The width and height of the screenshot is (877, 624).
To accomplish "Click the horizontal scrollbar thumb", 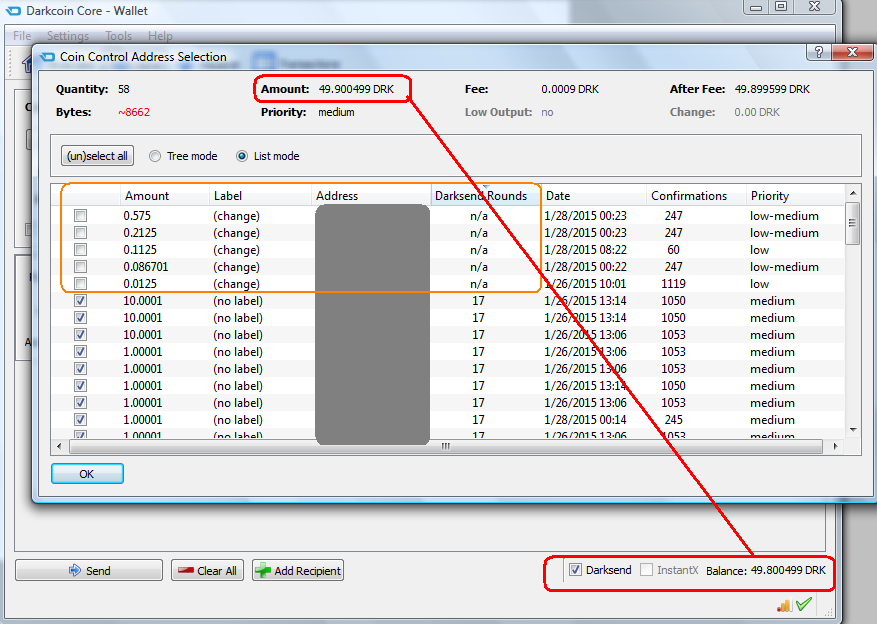I will coord(446,446).
